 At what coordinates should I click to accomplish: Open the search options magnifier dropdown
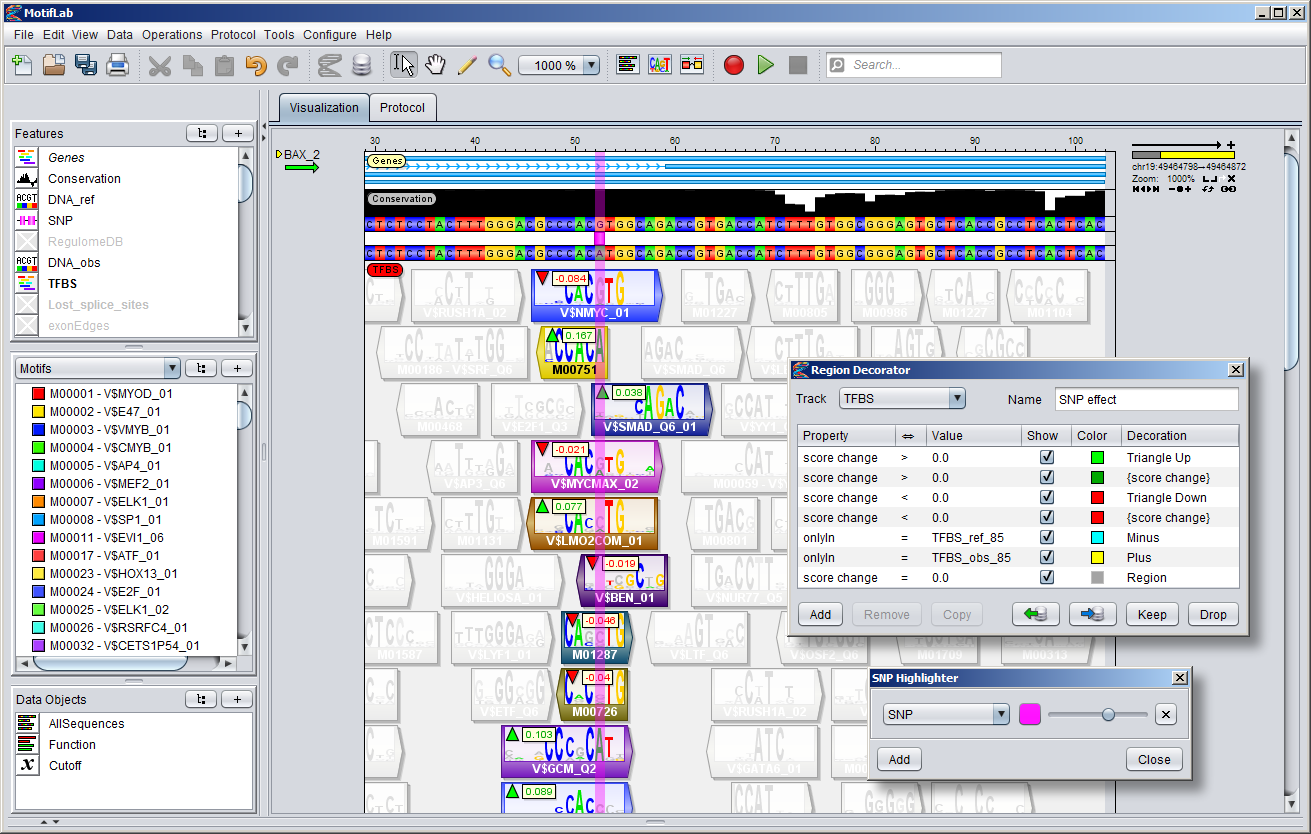(x=837, y=65)
